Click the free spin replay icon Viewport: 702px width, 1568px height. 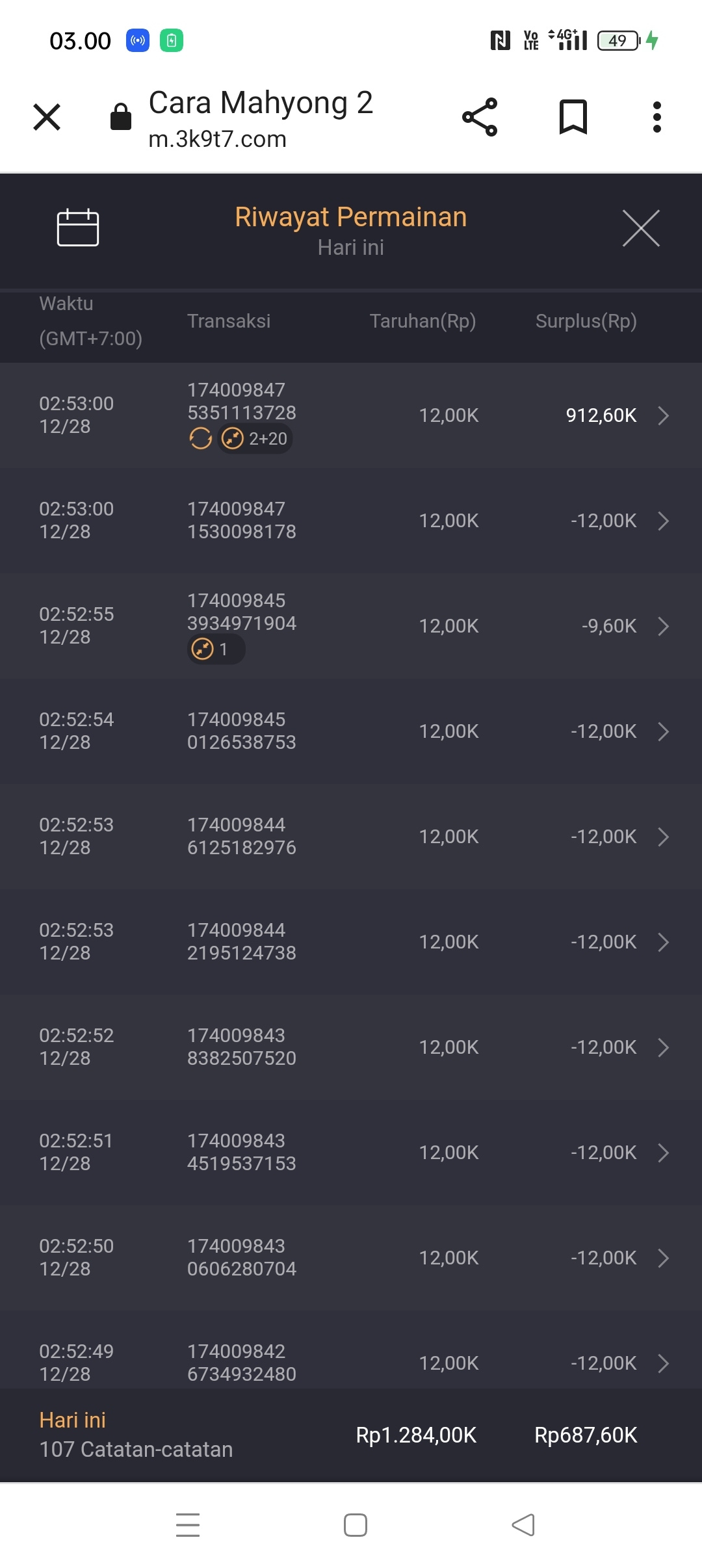click(201, 439)
